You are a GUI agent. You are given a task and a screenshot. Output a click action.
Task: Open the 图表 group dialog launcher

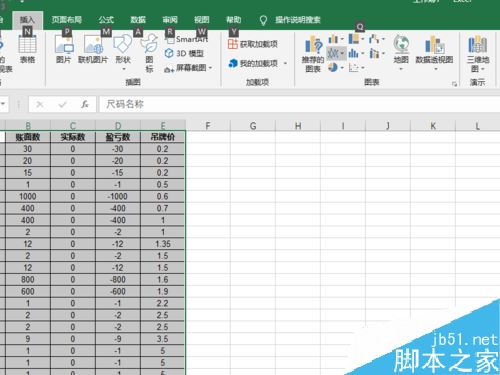point(454,84)
